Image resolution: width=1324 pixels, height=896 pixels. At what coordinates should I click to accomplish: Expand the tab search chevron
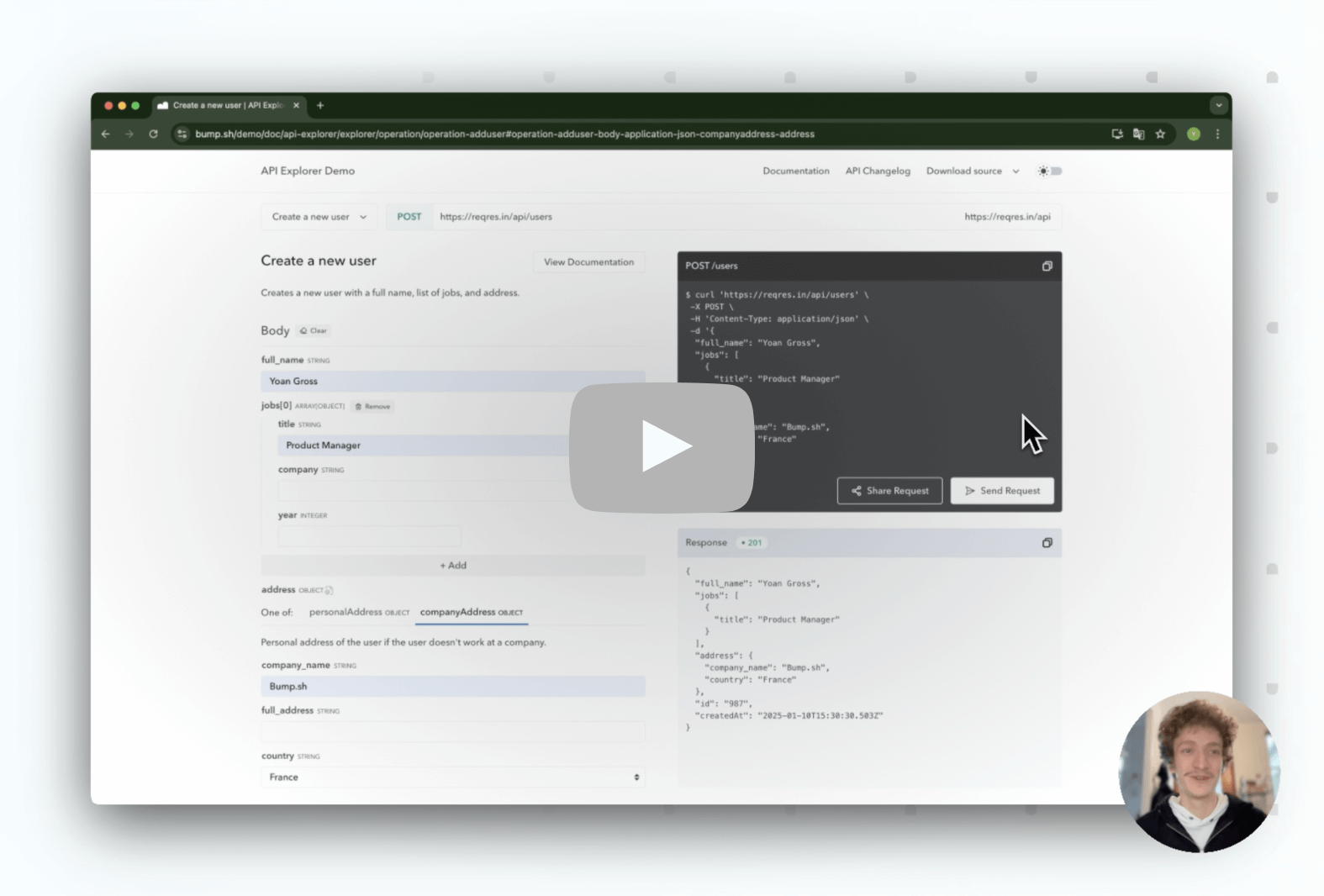pos(1218,105)
